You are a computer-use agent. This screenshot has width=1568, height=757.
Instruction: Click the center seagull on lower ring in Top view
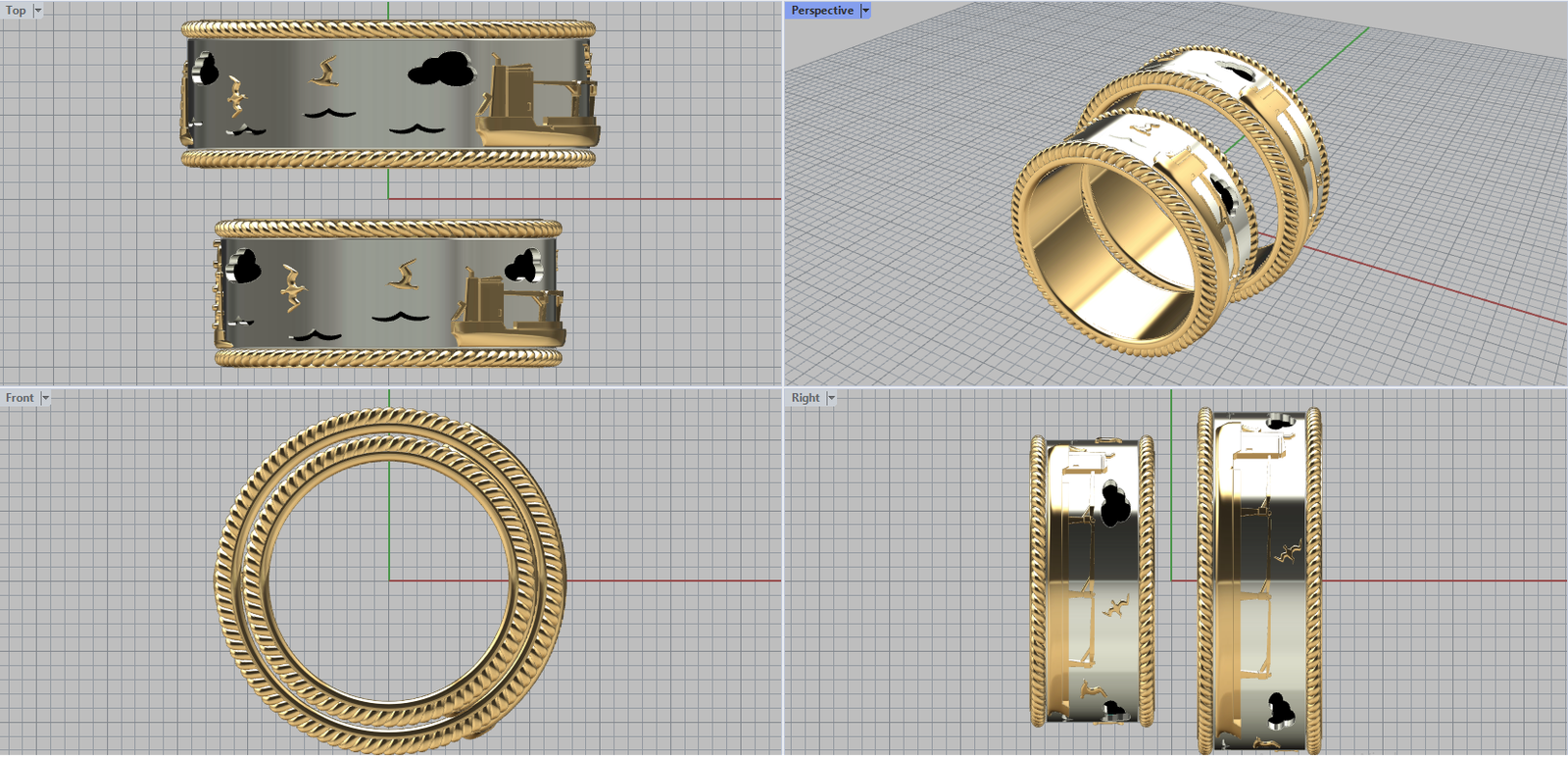pyautogui.click(x=403, y=275)
